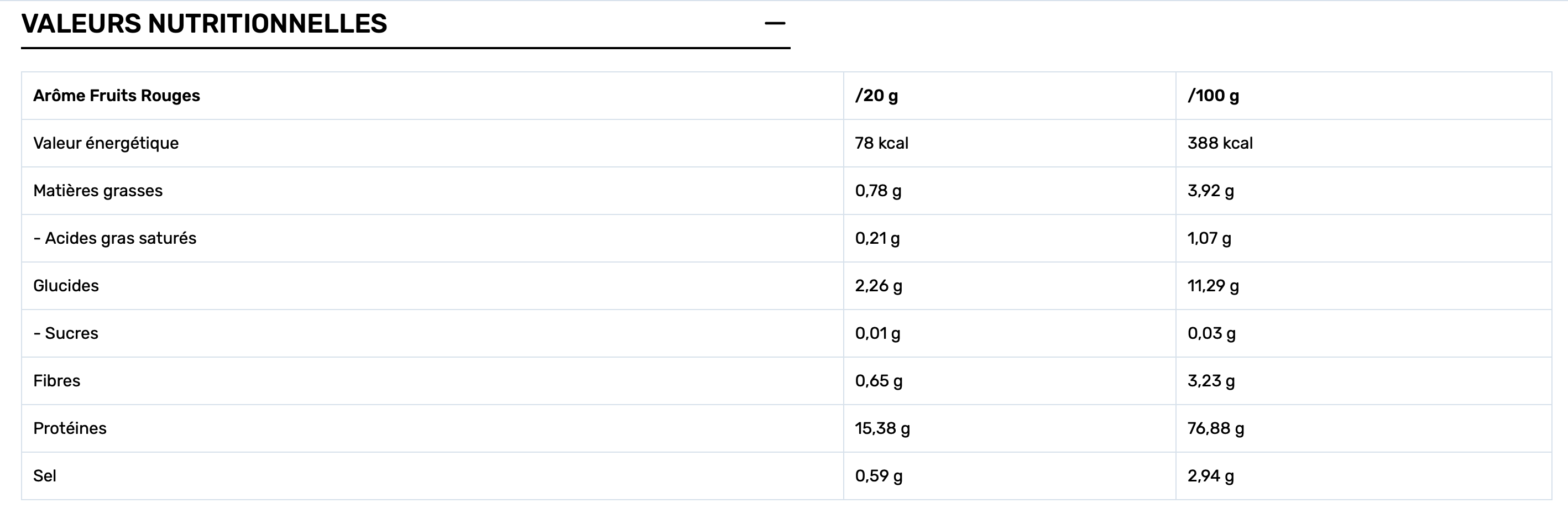Click the Fibres row label
The image size is (1568, 524).
[x=56, y=380]
